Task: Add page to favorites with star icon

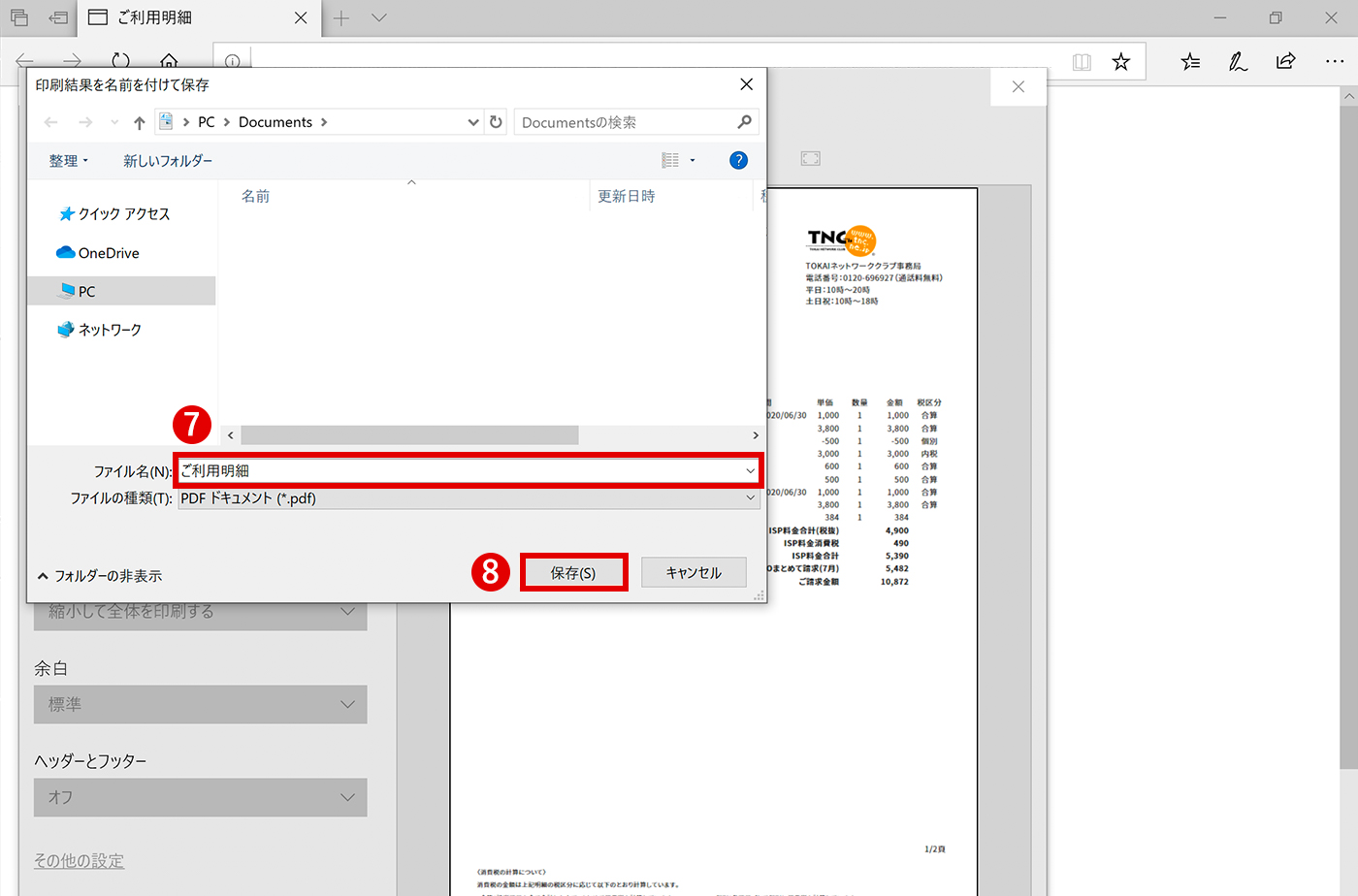Action: pyautogui.click(x=1120, y=62)
